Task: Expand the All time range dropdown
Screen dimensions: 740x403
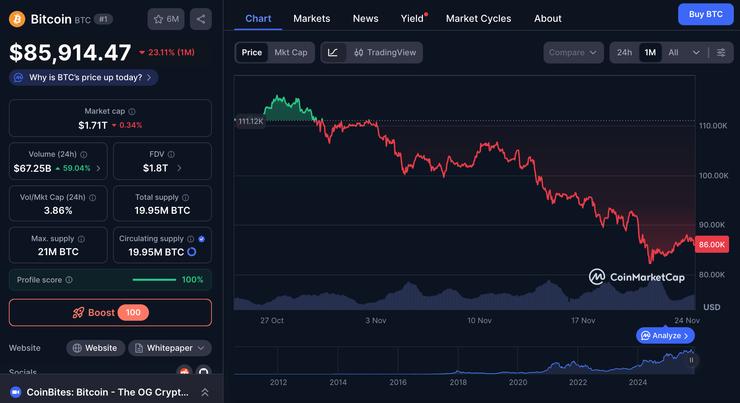Action: (685, 52)
